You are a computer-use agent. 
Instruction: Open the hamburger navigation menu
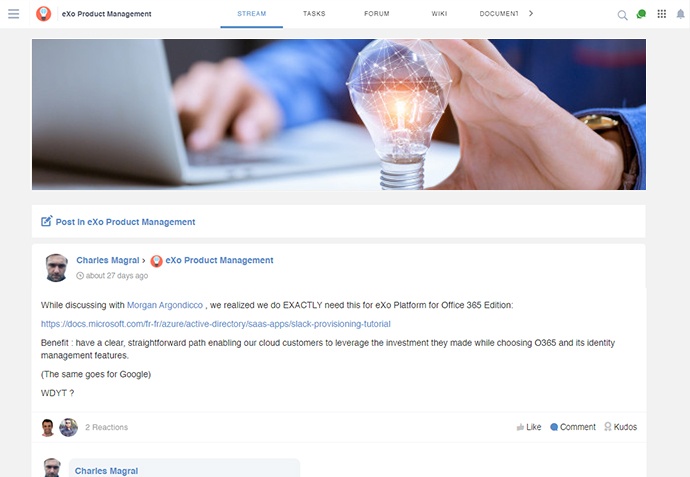tap(14, 14)
